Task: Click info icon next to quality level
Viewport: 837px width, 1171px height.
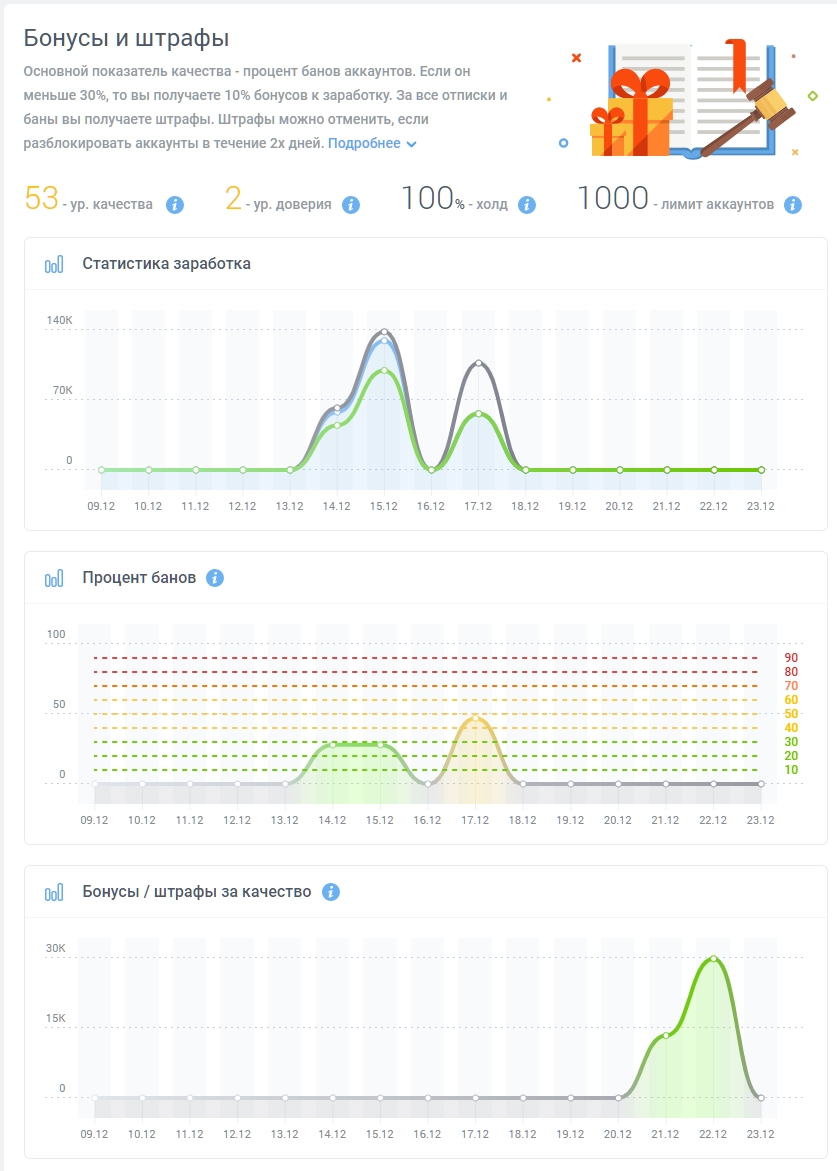Action: pyautogui.click(x=175, y=205)
